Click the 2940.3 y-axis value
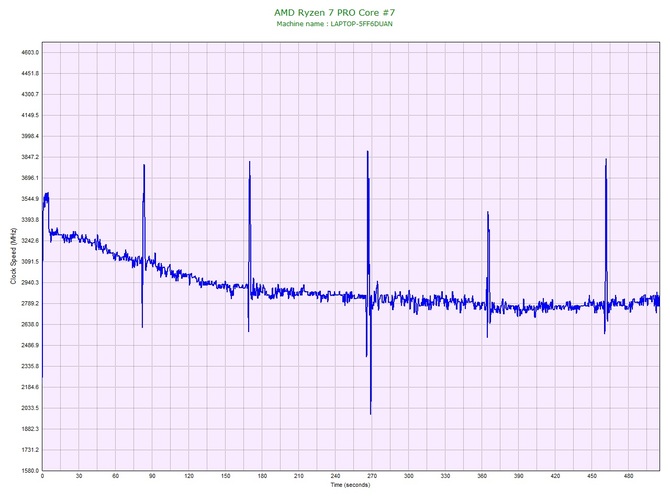 pyautogui.click(x=30, y=283)
